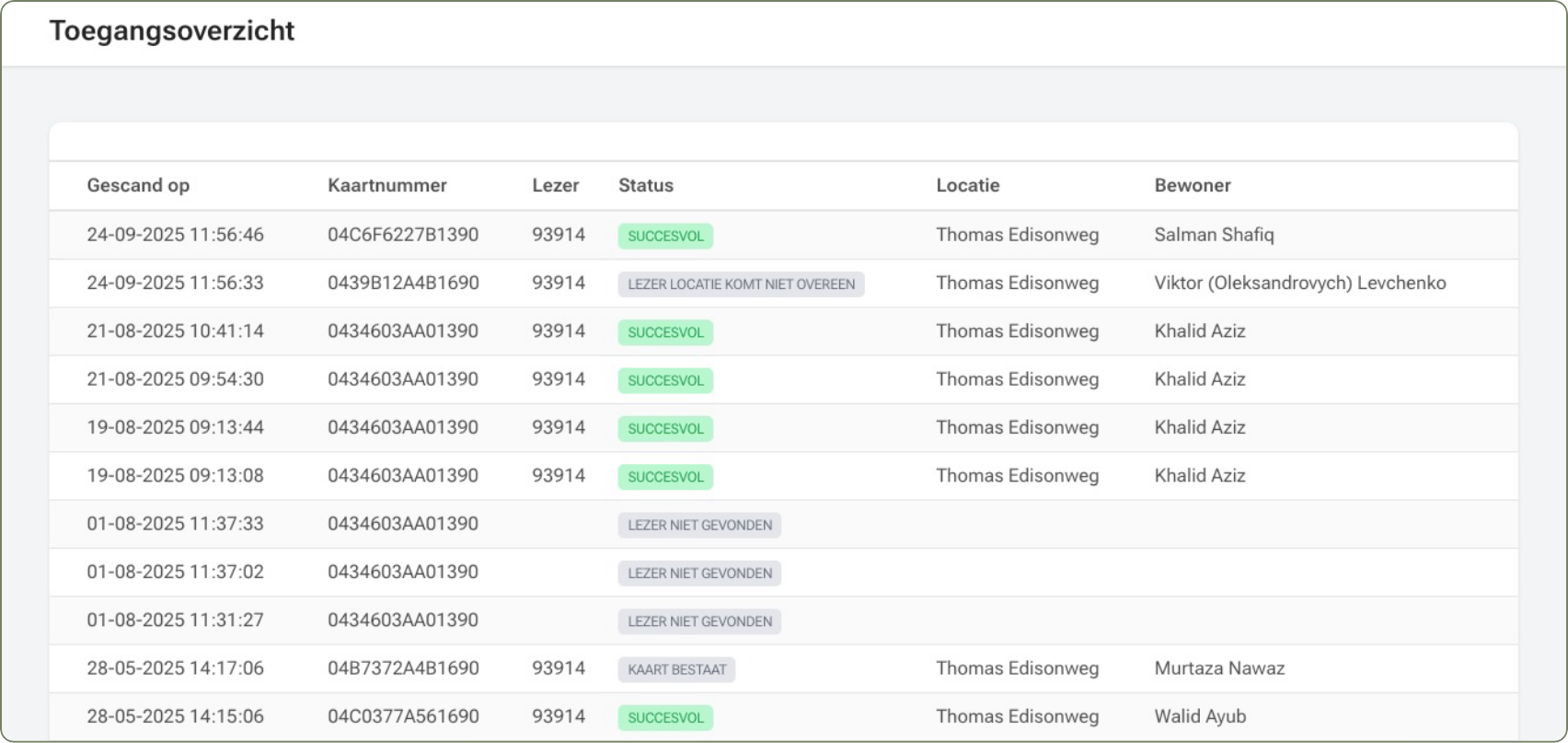This screenshot has height=743, width=1568.
Task: Click LEZER NIET GEVONDEN badge in 11:37:33 row
Action: tap(699, 525)
